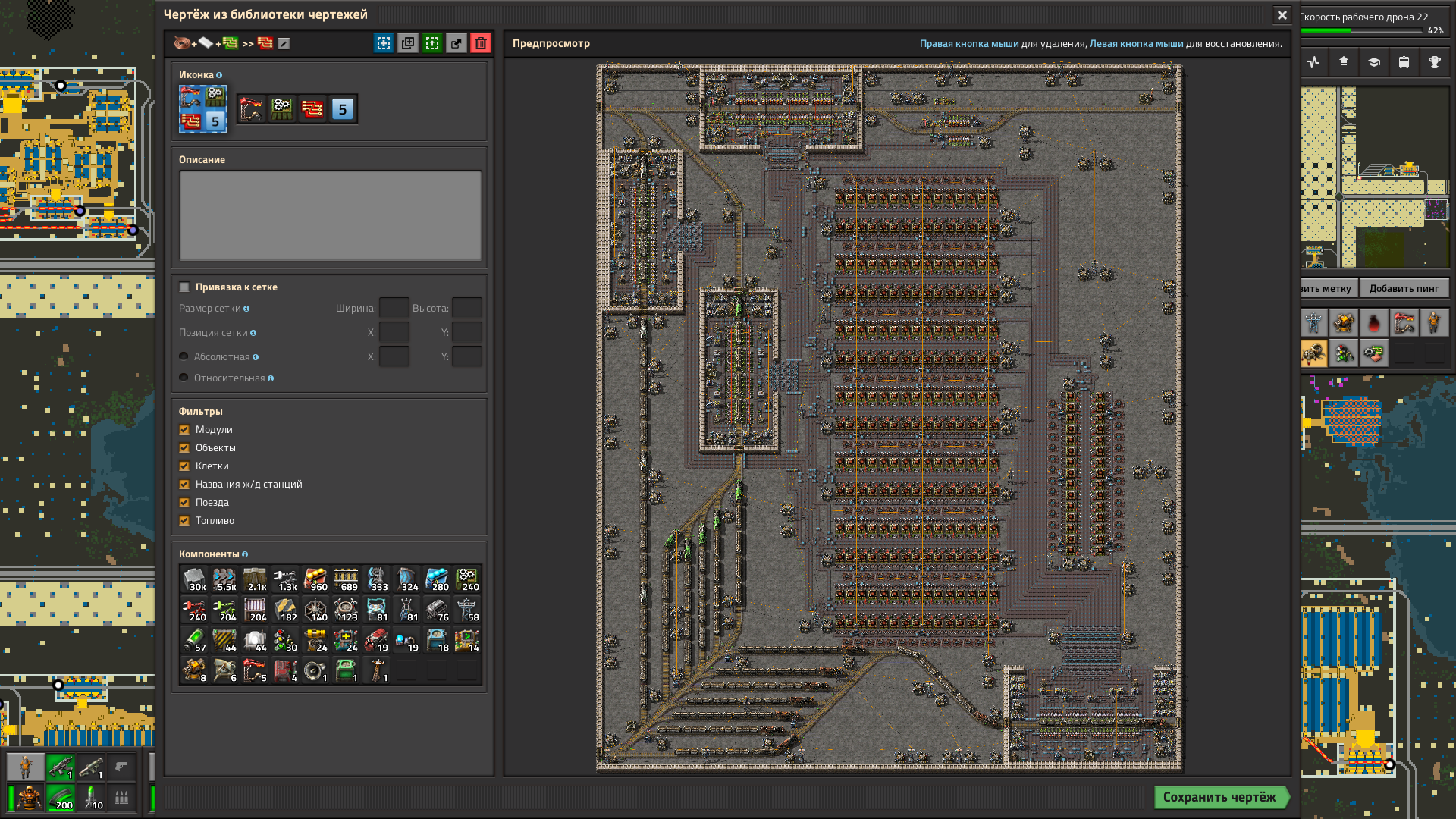The width and height of the screenshot is (1456, 819).
Task: Uncheck the Названия ж/д станций checkbox
Action: point(184,485)
